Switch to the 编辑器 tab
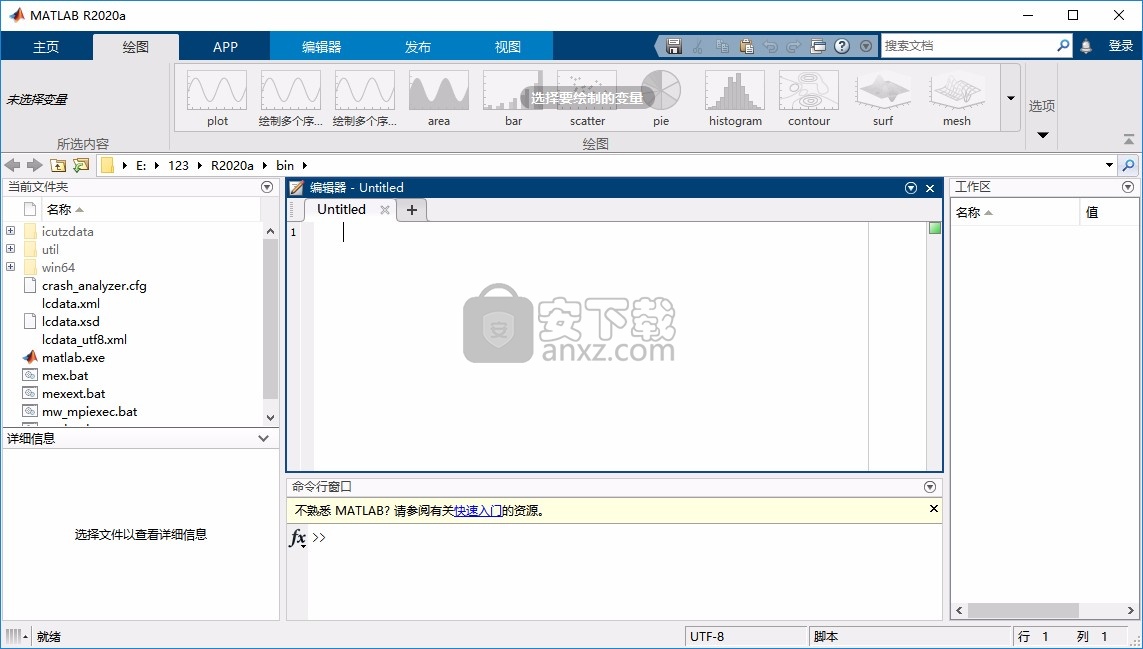This screenshot has height=649, width=1143. [321, 47]
